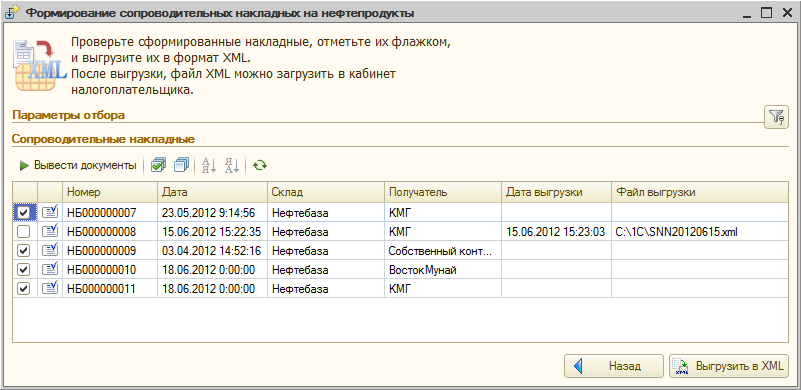Click the Дата column header
Viewport: 801px width, 390px height.
coord(212,192)
